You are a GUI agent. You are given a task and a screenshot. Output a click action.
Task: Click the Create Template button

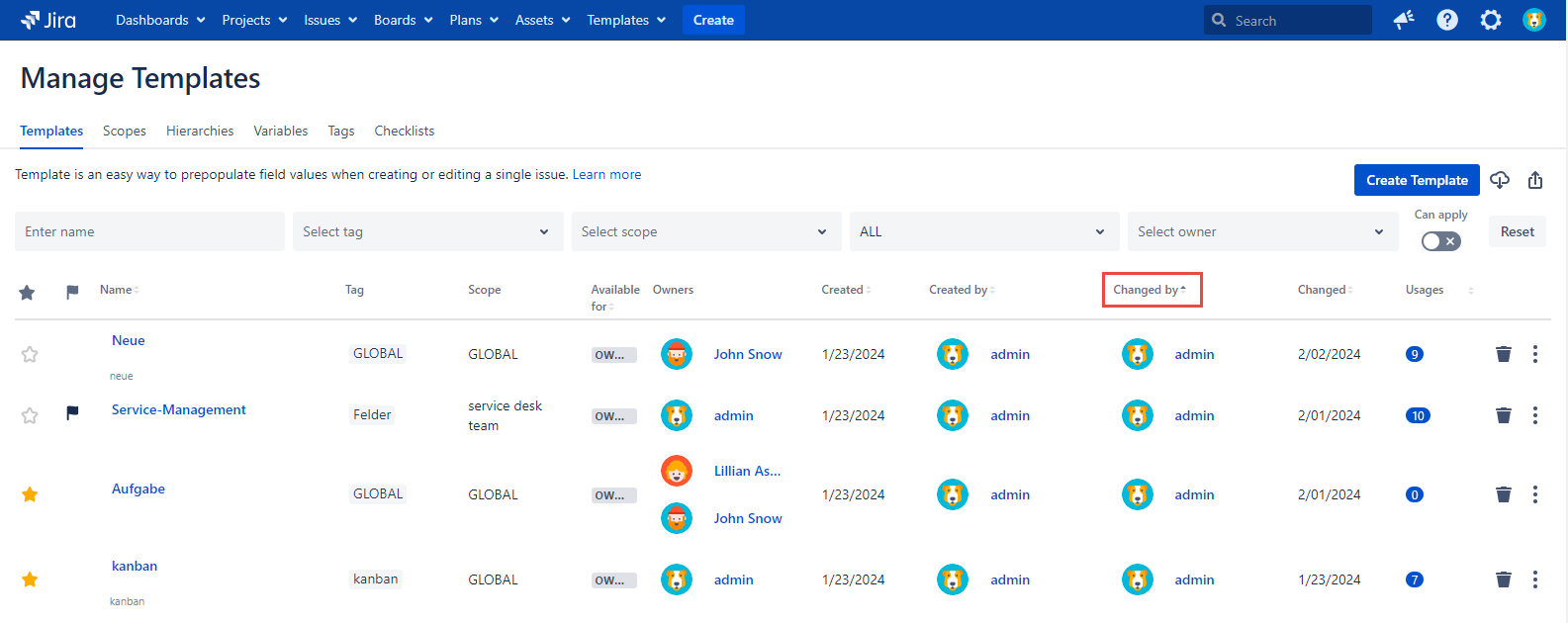coord(1416,180)
